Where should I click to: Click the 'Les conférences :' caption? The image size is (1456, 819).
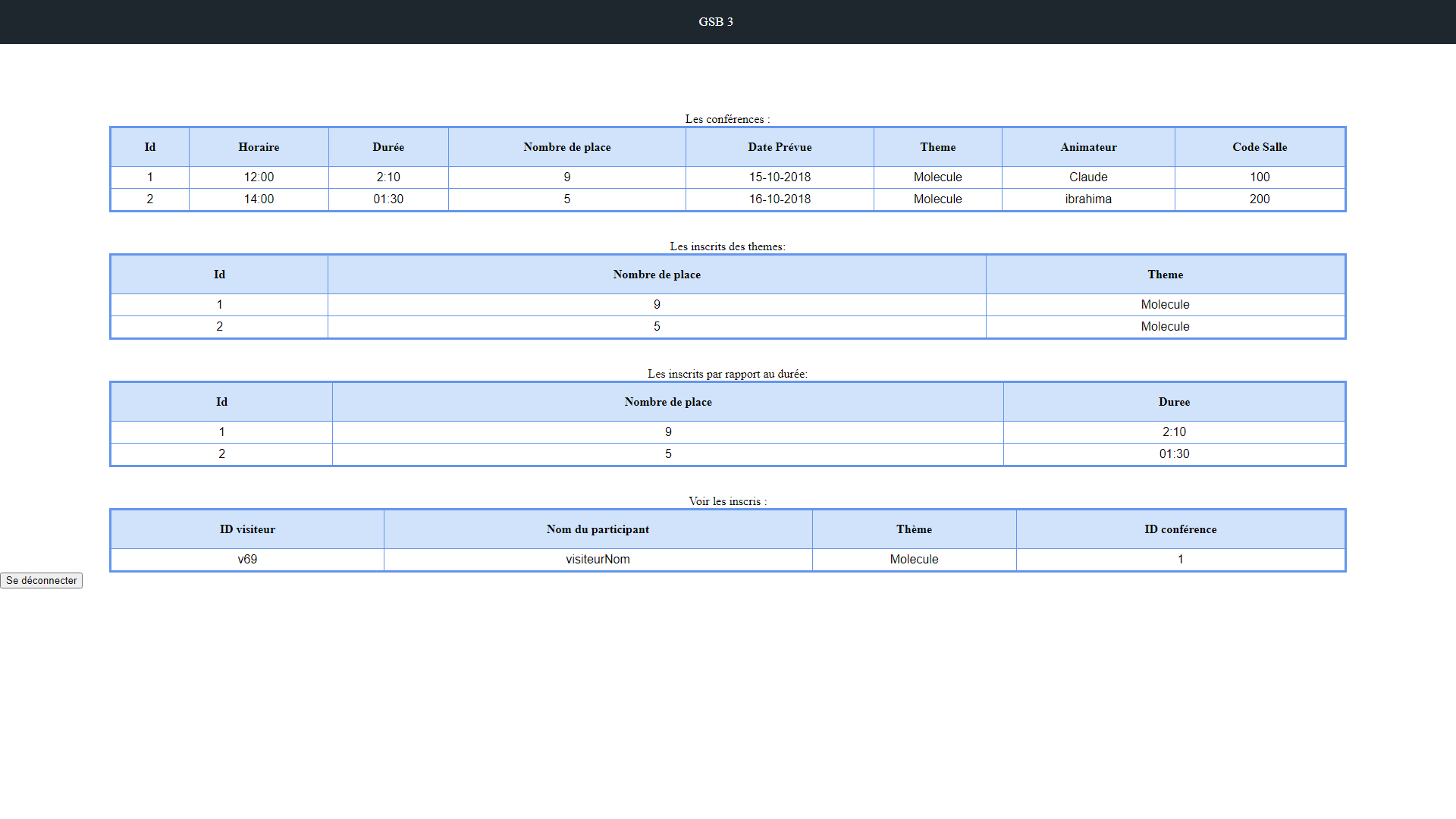click(727, 119)
